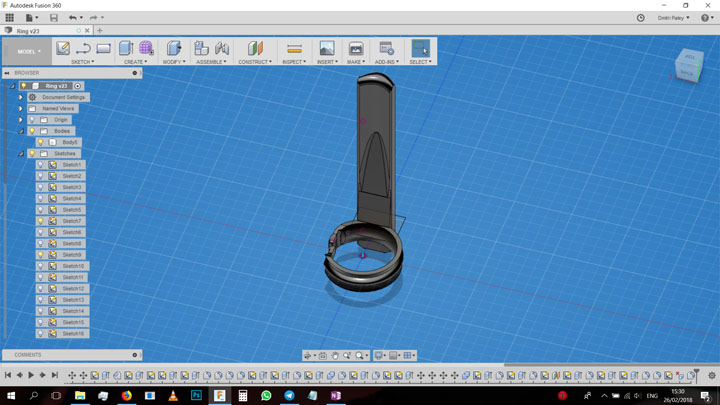Viewport: 720px width, 405px height.
Task: Collapse the Bodies folder
Action: 21,131
